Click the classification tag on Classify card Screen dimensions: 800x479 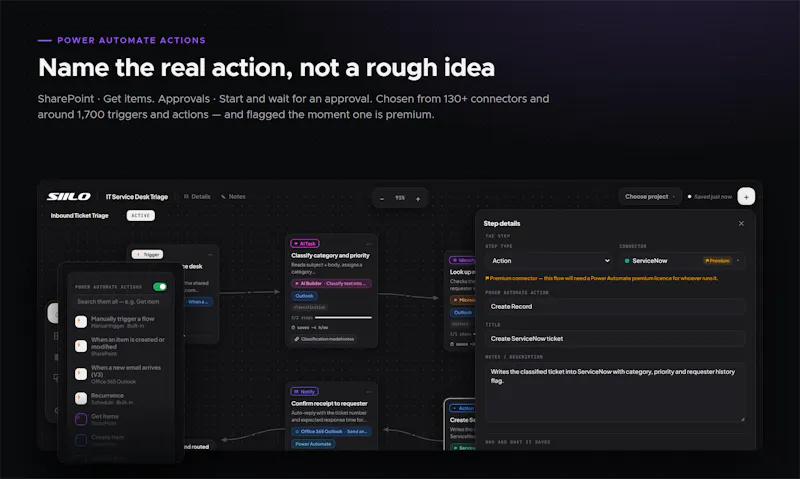[x=310, y=307]
